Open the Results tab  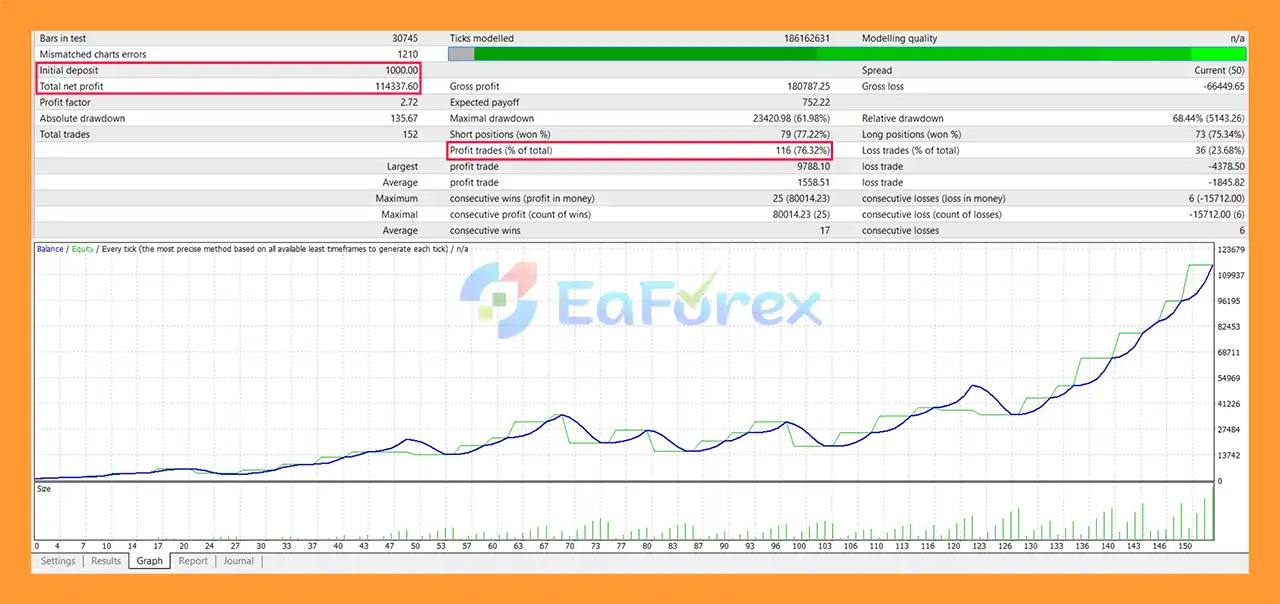point(106,561)
